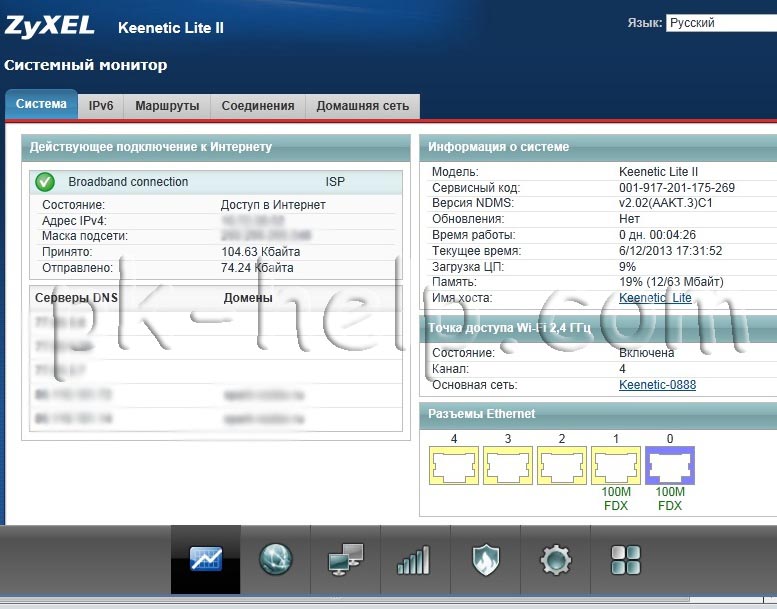Click the Информация о системе panel header
Image resolution: width=777 pixels, height=609 pixels.
[x=598, y=147]
